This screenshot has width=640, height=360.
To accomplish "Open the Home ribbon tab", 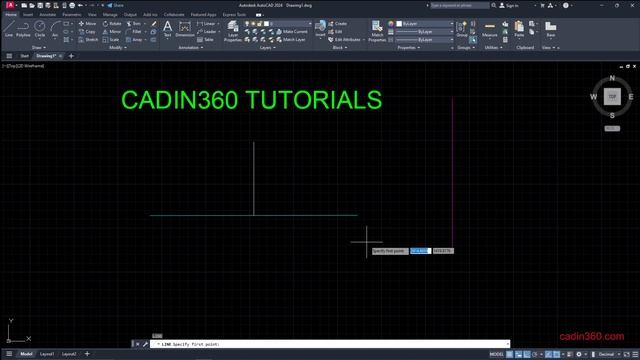I will click(11, 15).
